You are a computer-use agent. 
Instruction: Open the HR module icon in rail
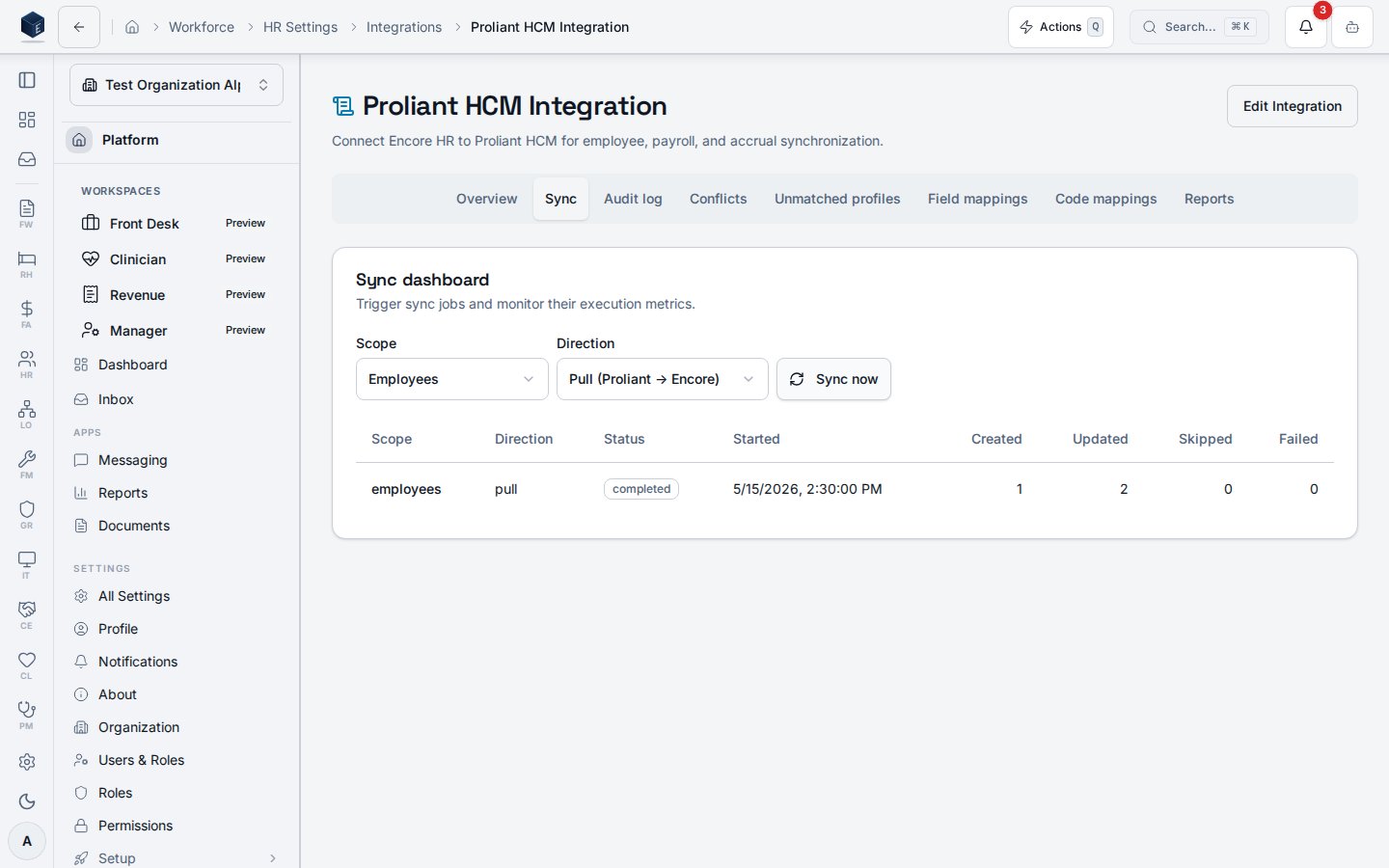point(27,364)
